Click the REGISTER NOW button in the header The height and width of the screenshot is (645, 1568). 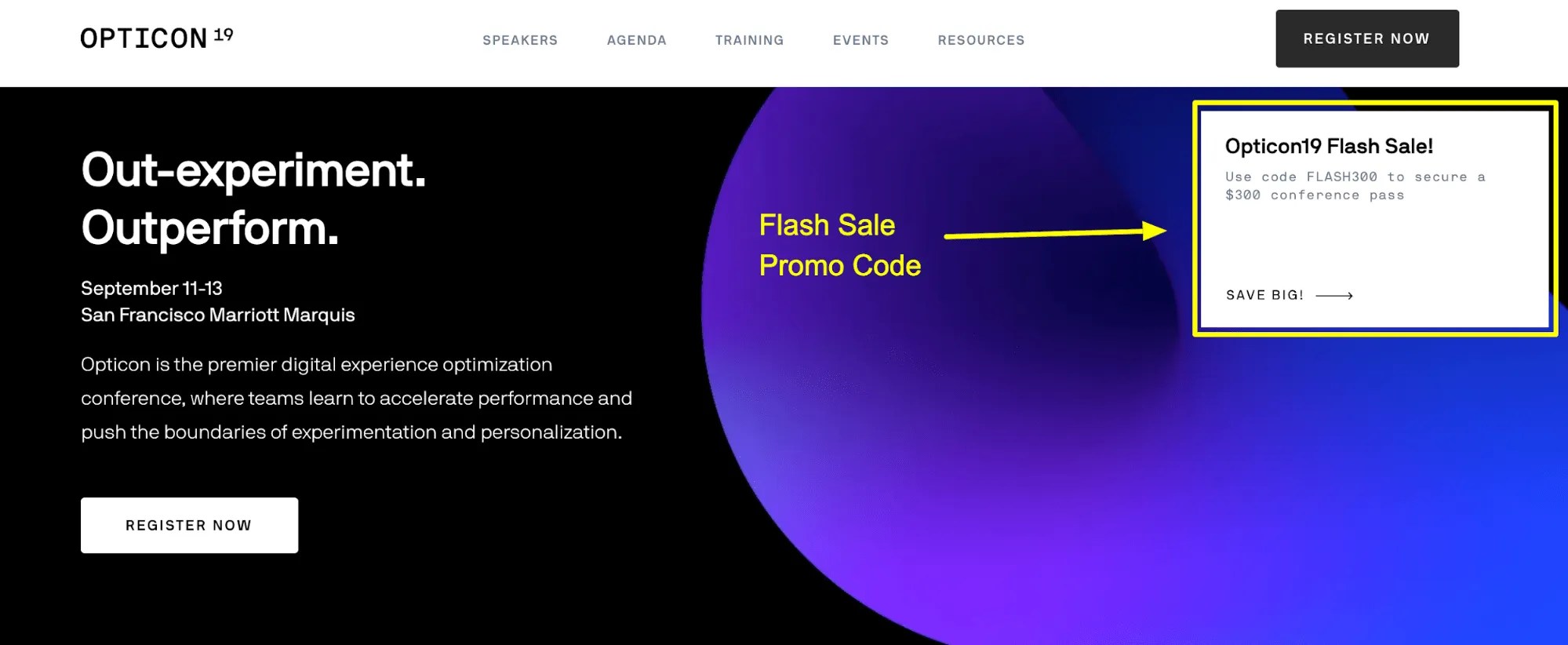coord(1367,38)
